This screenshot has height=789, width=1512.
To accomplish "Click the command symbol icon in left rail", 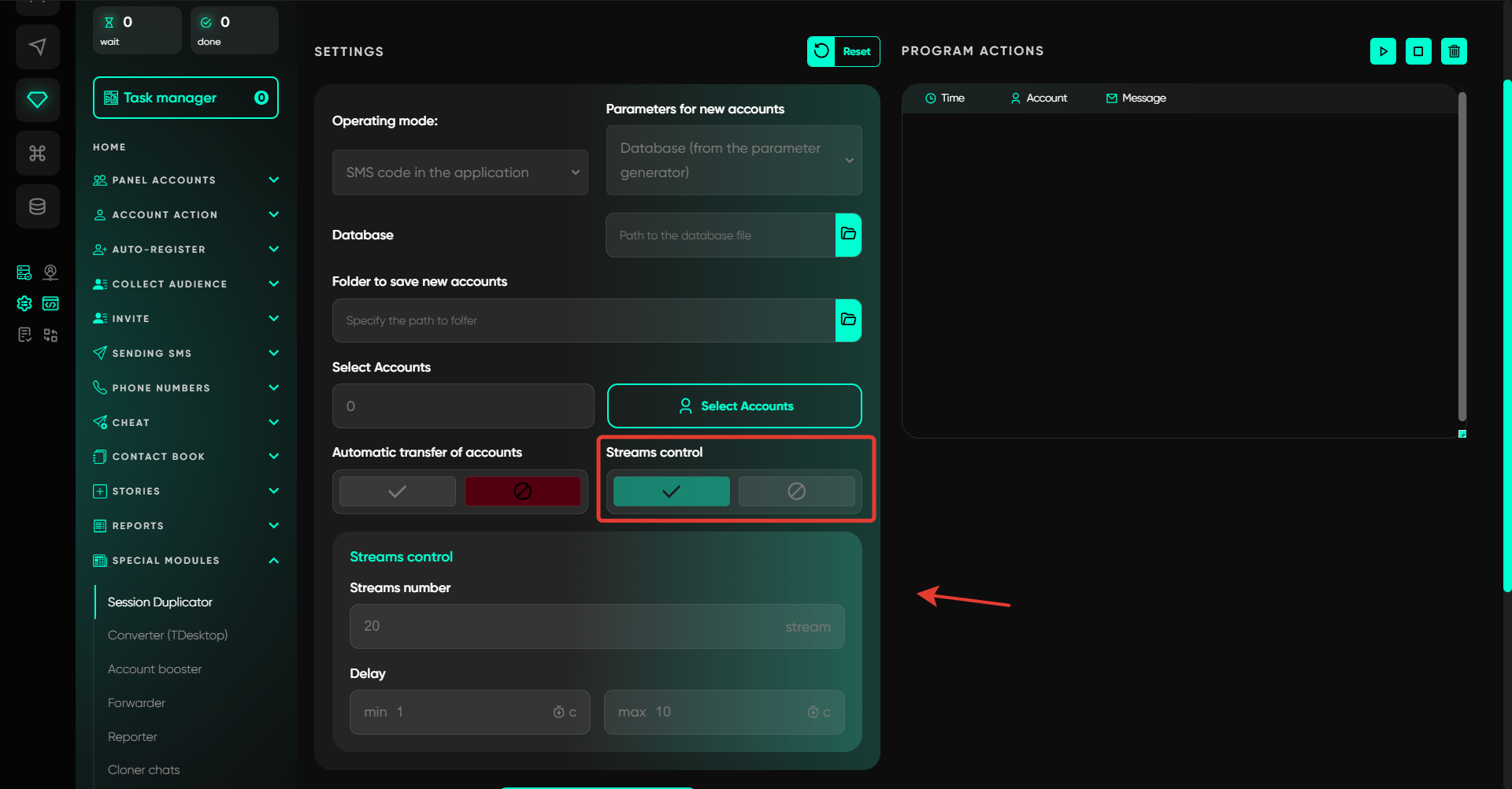I will (37, 153).
